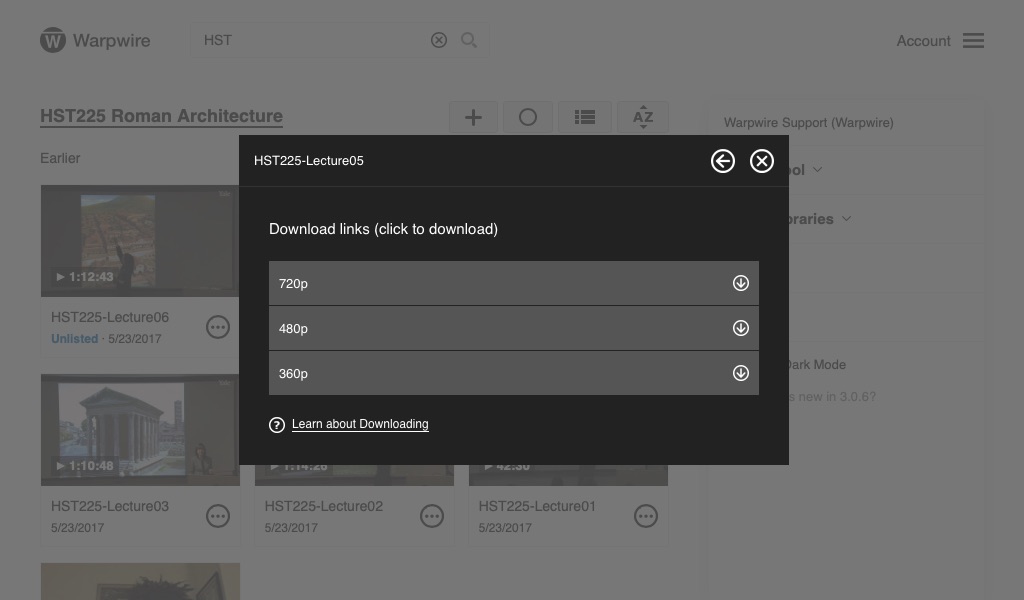Switch to list view
This screenshot has height=600, width=1024.
(584, 117)
